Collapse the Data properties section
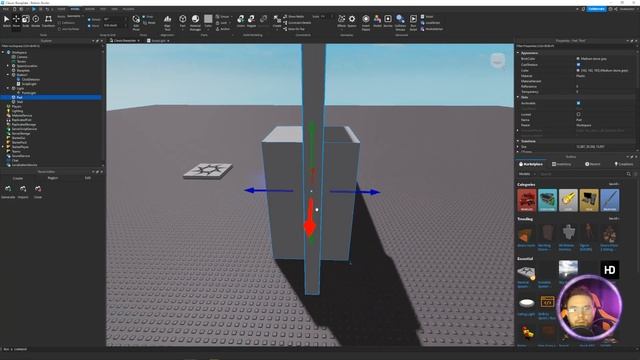640x360 pixels. pos(518,97)
